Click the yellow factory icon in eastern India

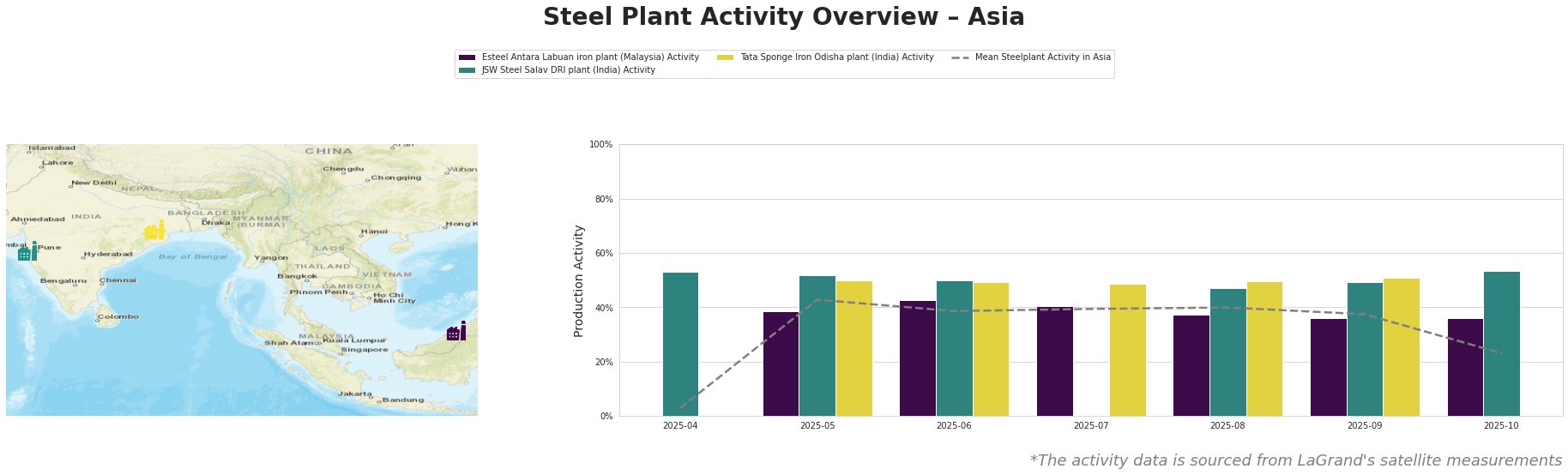[154, 231]
